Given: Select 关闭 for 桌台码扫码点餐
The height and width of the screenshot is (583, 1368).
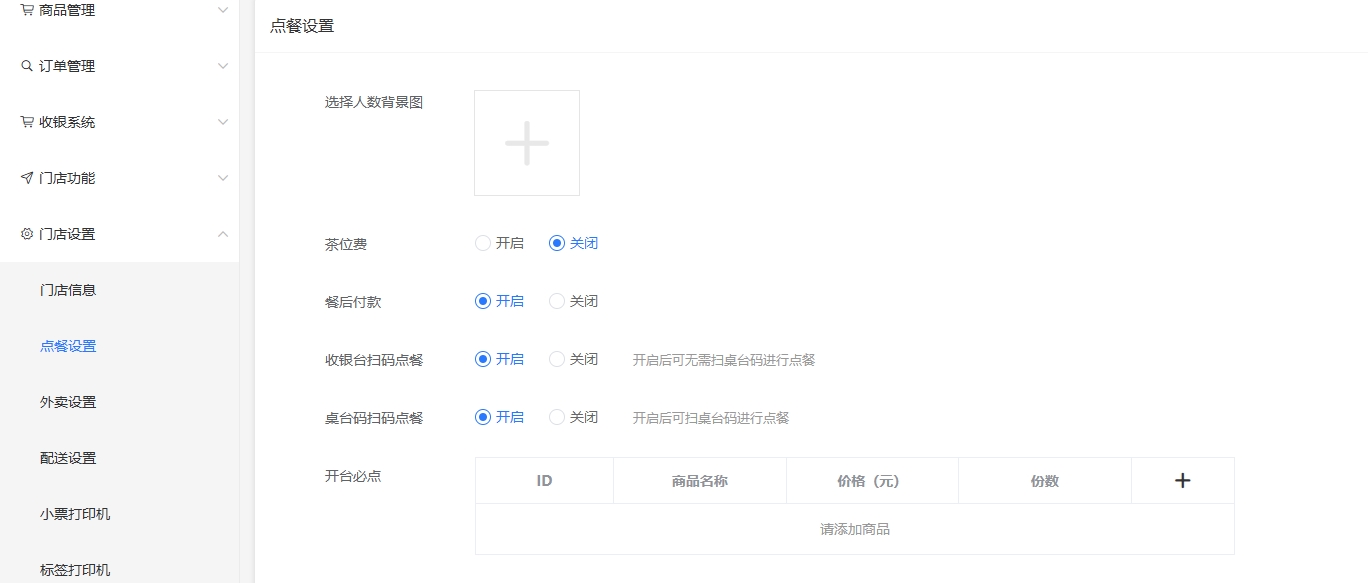Looking at the screenshot, I should point(557,417).
